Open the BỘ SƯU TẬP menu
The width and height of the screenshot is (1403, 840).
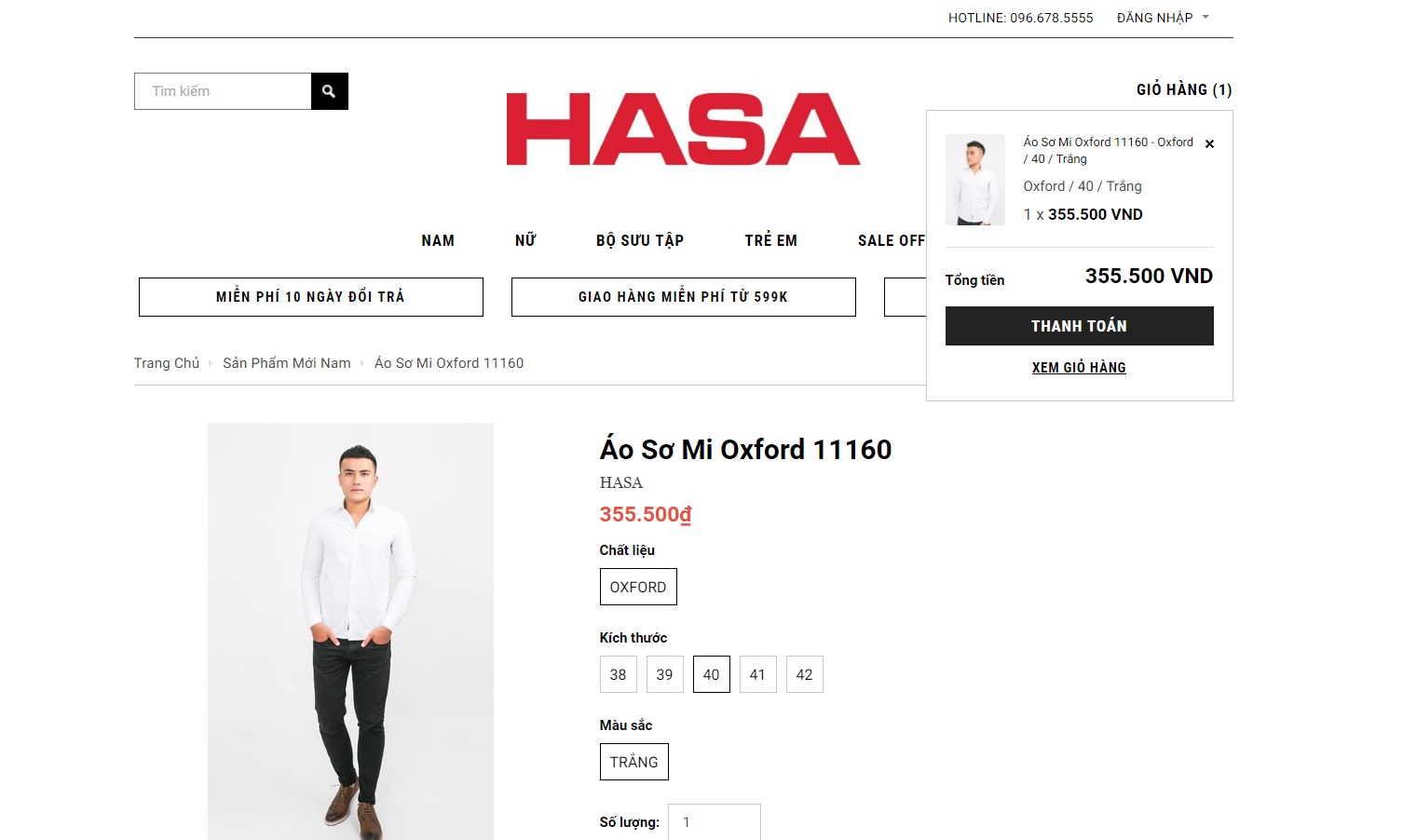coord(640,240)
